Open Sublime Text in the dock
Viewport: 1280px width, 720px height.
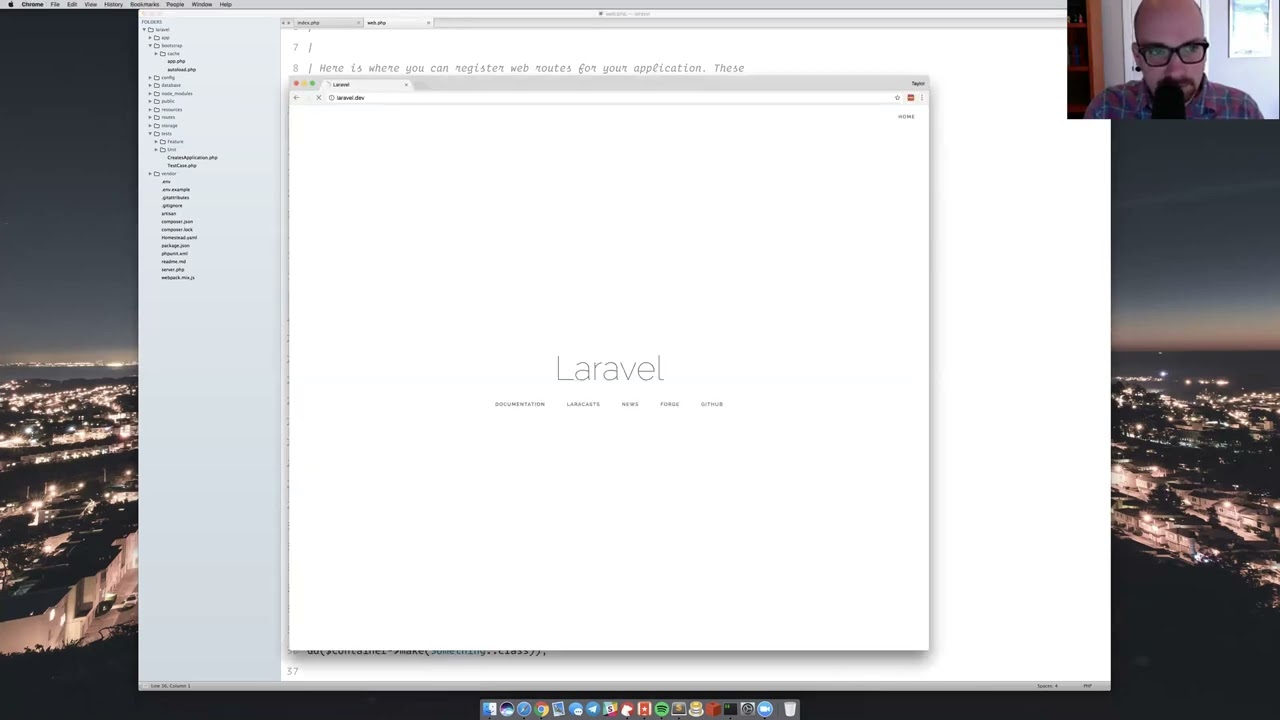pyautogui.click(x=679, y=709)
